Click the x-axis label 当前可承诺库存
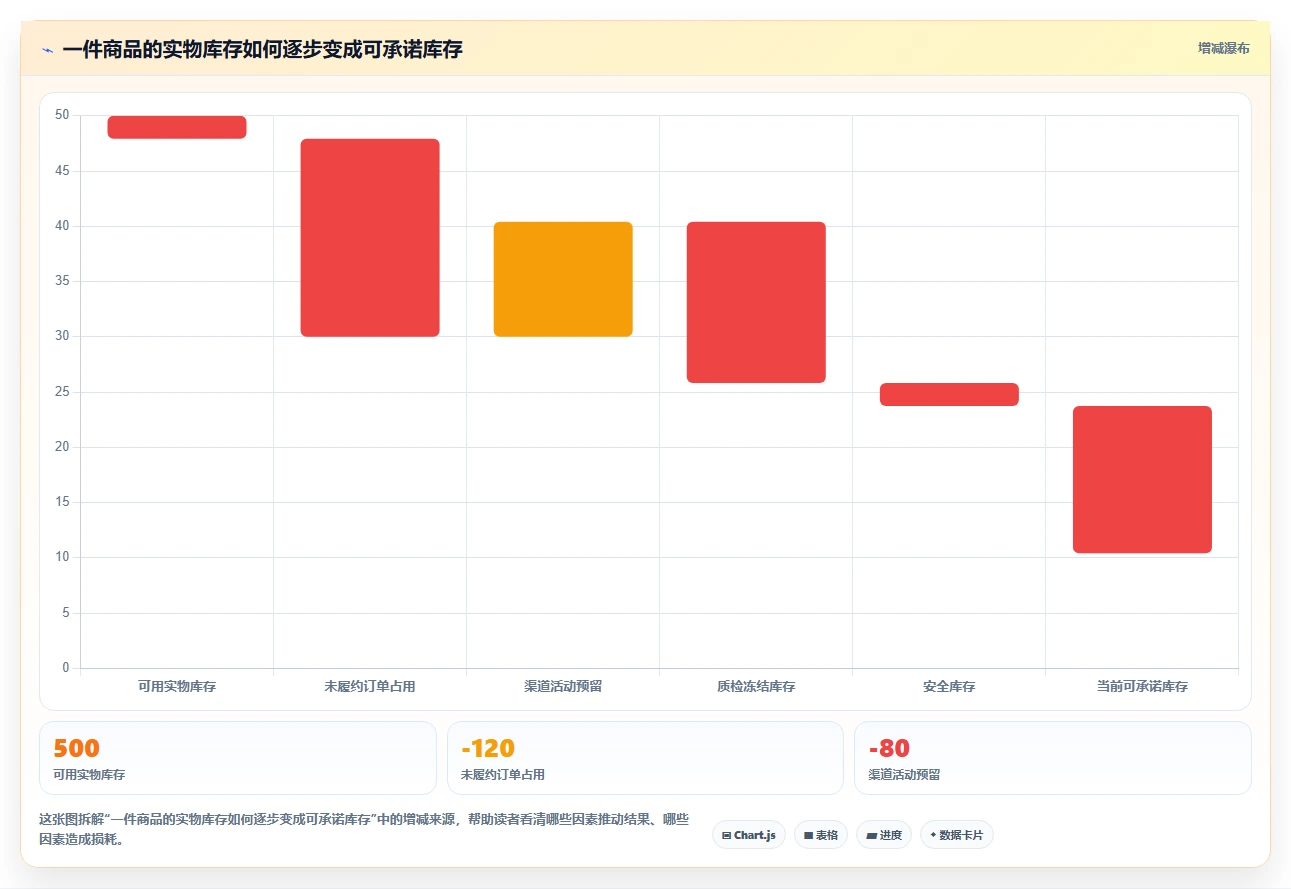Image resolution: width=1291 pixels, height=889 pixels. coord(1142,687)
